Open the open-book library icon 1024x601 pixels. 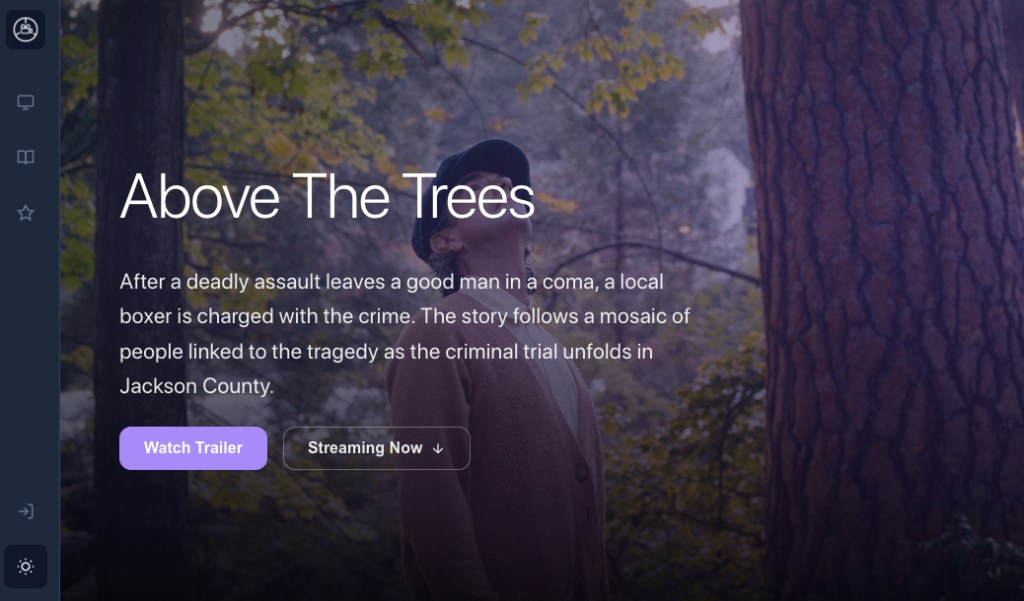[25, 157]
